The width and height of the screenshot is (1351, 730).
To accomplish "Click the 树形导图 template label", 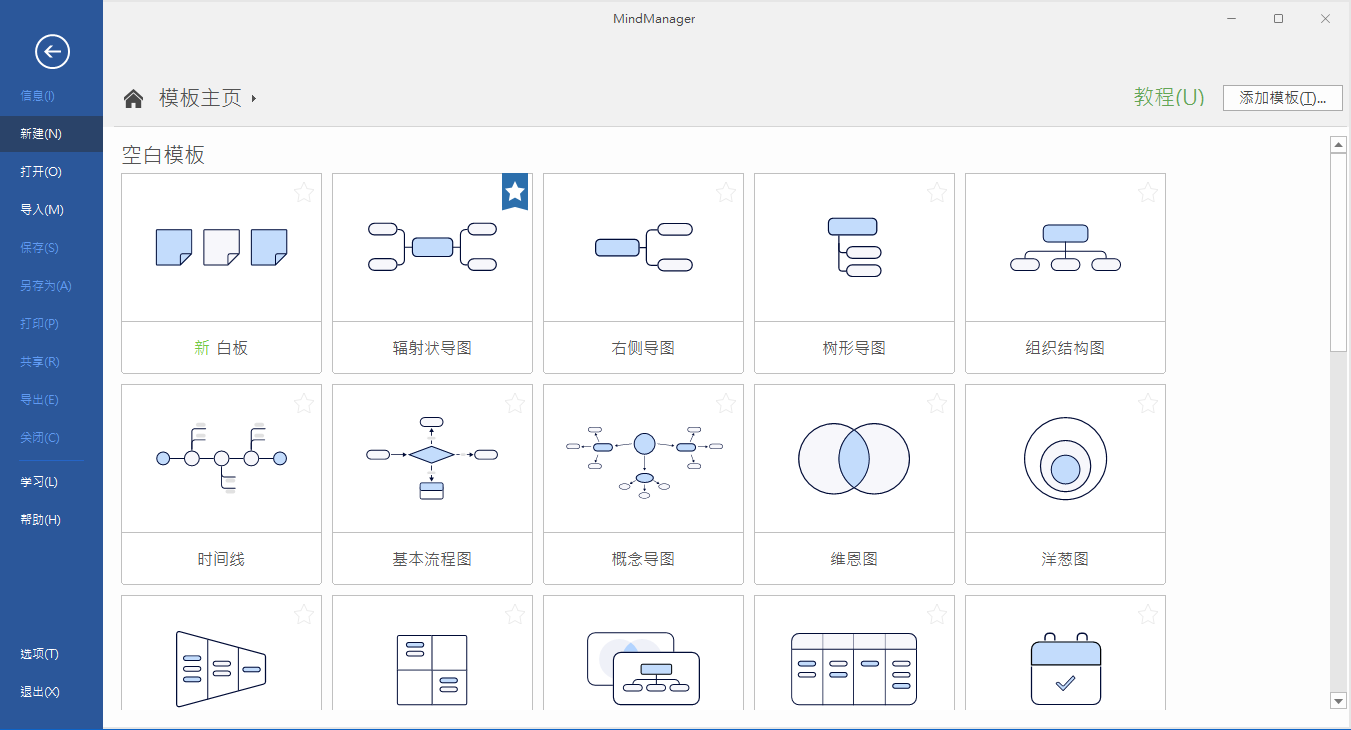I will [x=854, y=348].
